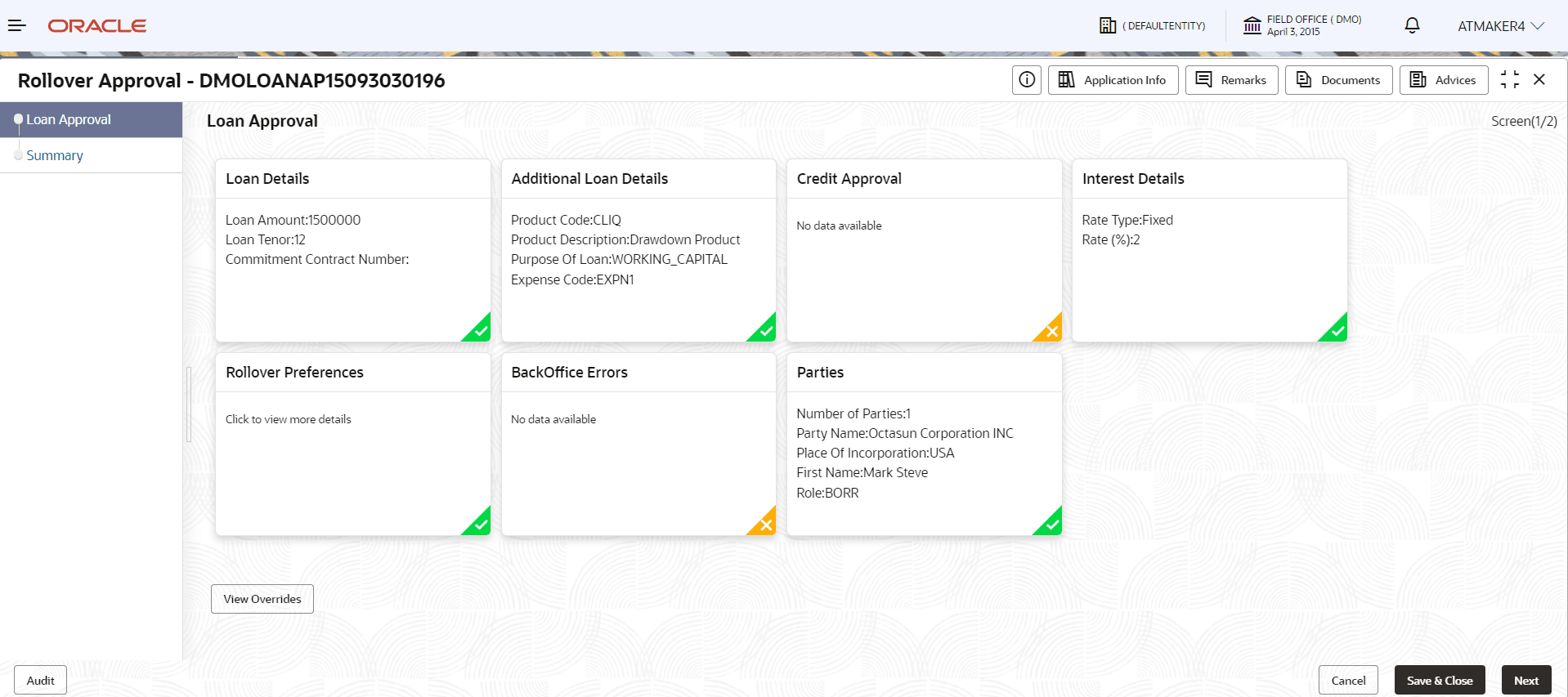Open the BackOffice Errors card heading

coord(569,373)
